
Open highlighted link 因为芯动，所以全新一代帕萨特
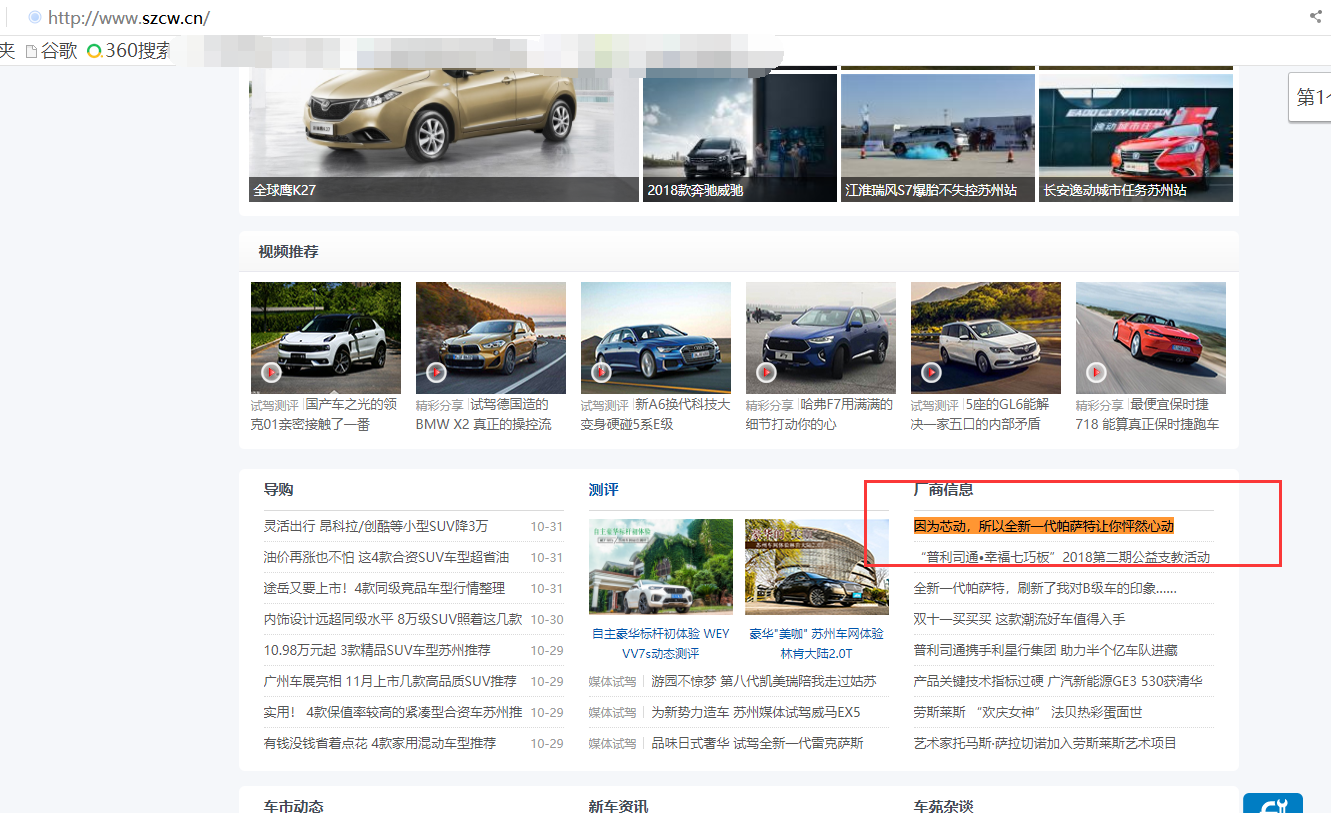(x=1043, y=526)
